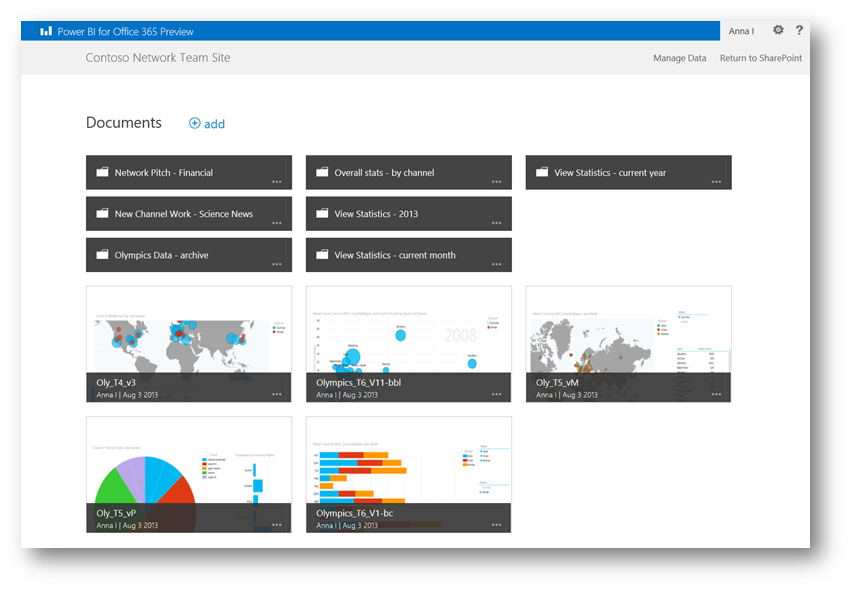
Task: Open ellipsis menu for View Statistics current month
Action: (497, 265)
